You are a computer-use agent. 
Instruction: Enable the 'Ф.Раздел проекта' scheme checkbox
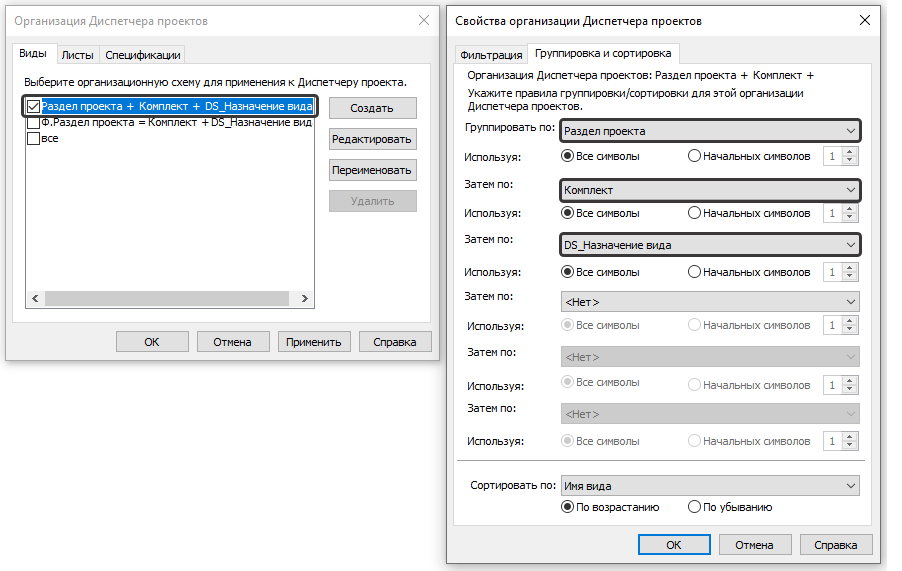pyautogui.click(x=34, y=122)
